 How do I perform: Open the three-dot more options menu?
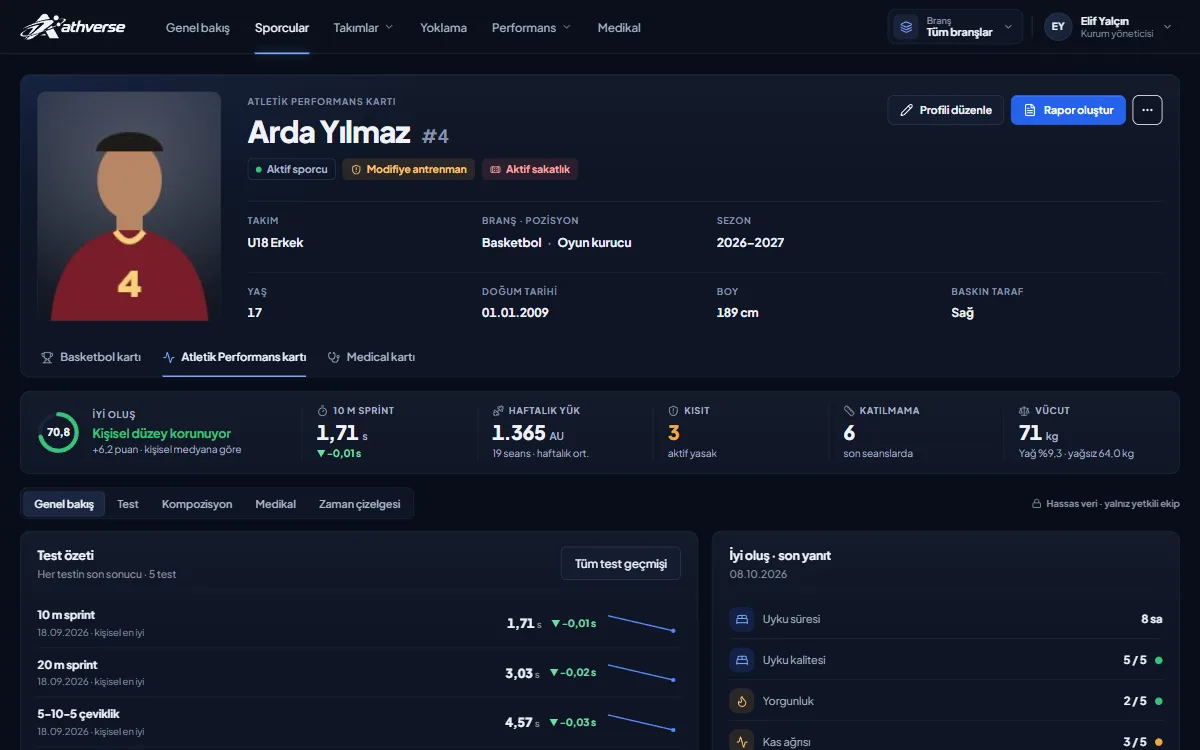pos(1147,110)
